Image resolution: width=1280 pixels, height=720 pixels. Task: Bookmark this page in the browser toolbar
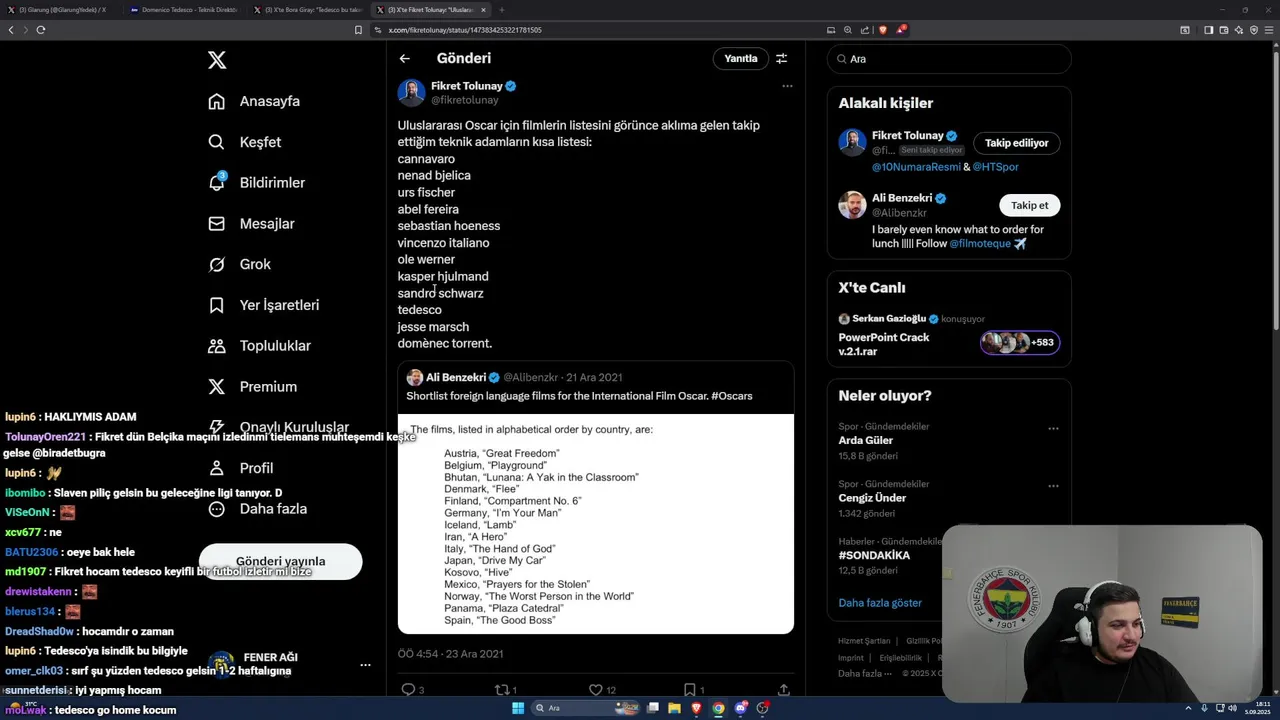[x=358, y=30]
